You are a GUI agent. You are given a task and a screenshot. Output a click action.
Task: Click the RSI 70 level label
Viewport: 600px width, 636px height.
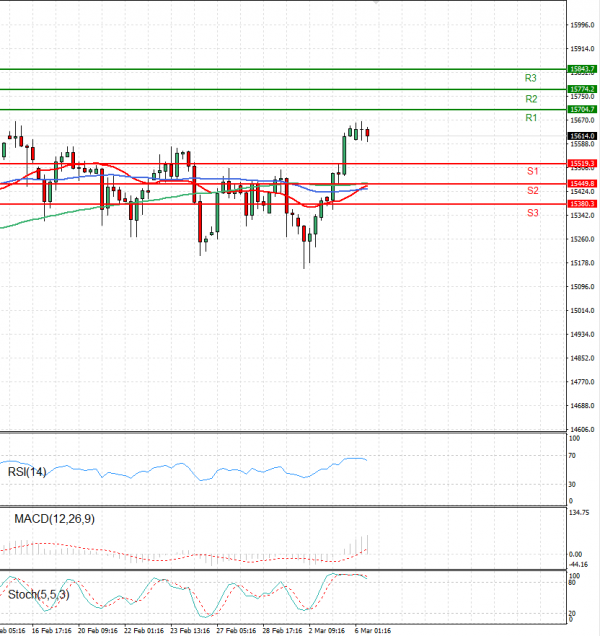[x=572, y=456]
